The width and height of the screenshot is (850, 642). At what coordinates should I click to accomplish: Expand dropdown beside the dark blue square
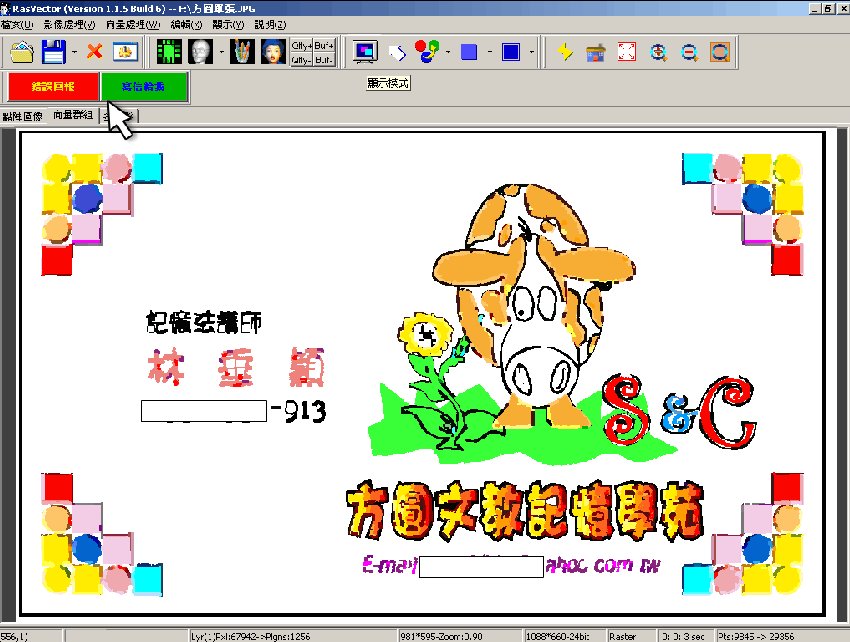pyautogui.click(x=531, y=53)
